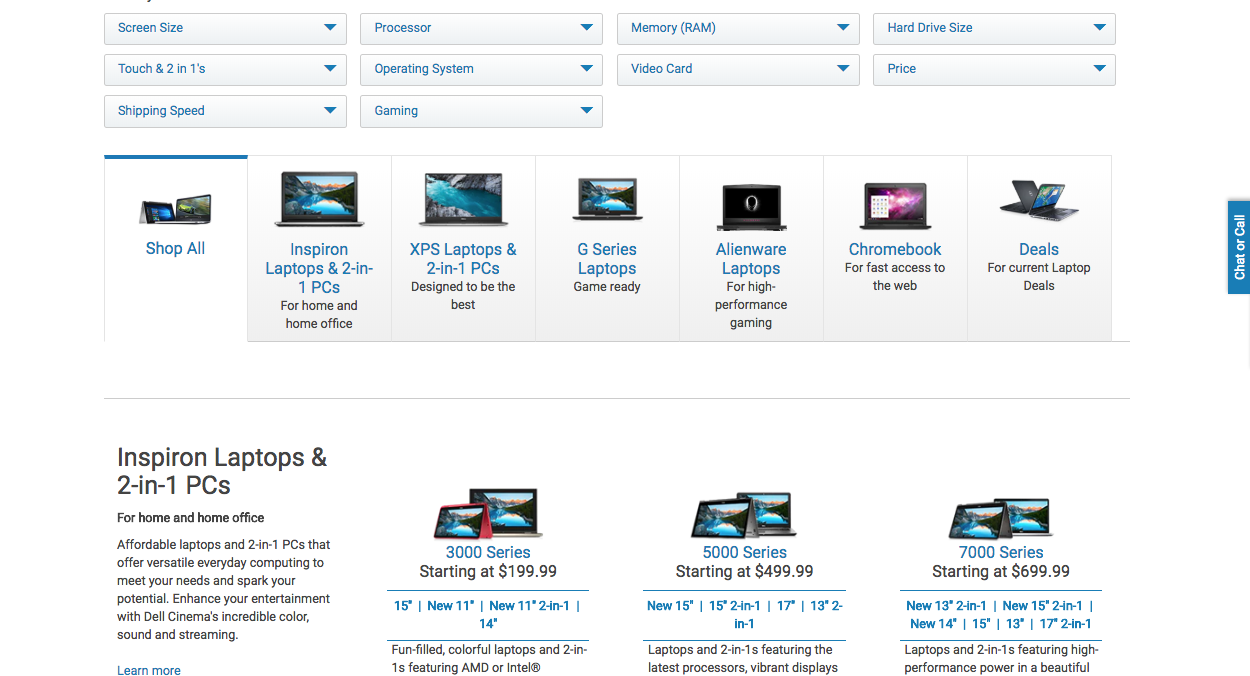Open the G Series Laptops tab

[607, 248]
